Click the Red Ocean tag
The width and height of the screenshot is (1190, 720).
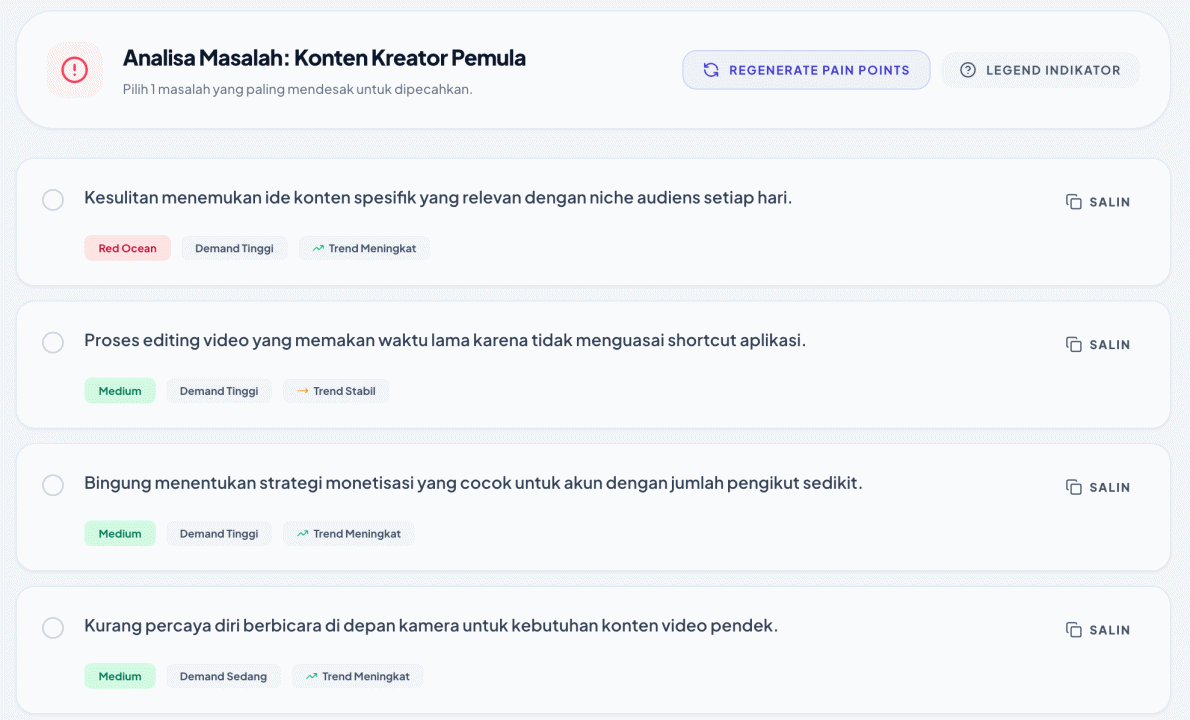(x=128, y=248)
